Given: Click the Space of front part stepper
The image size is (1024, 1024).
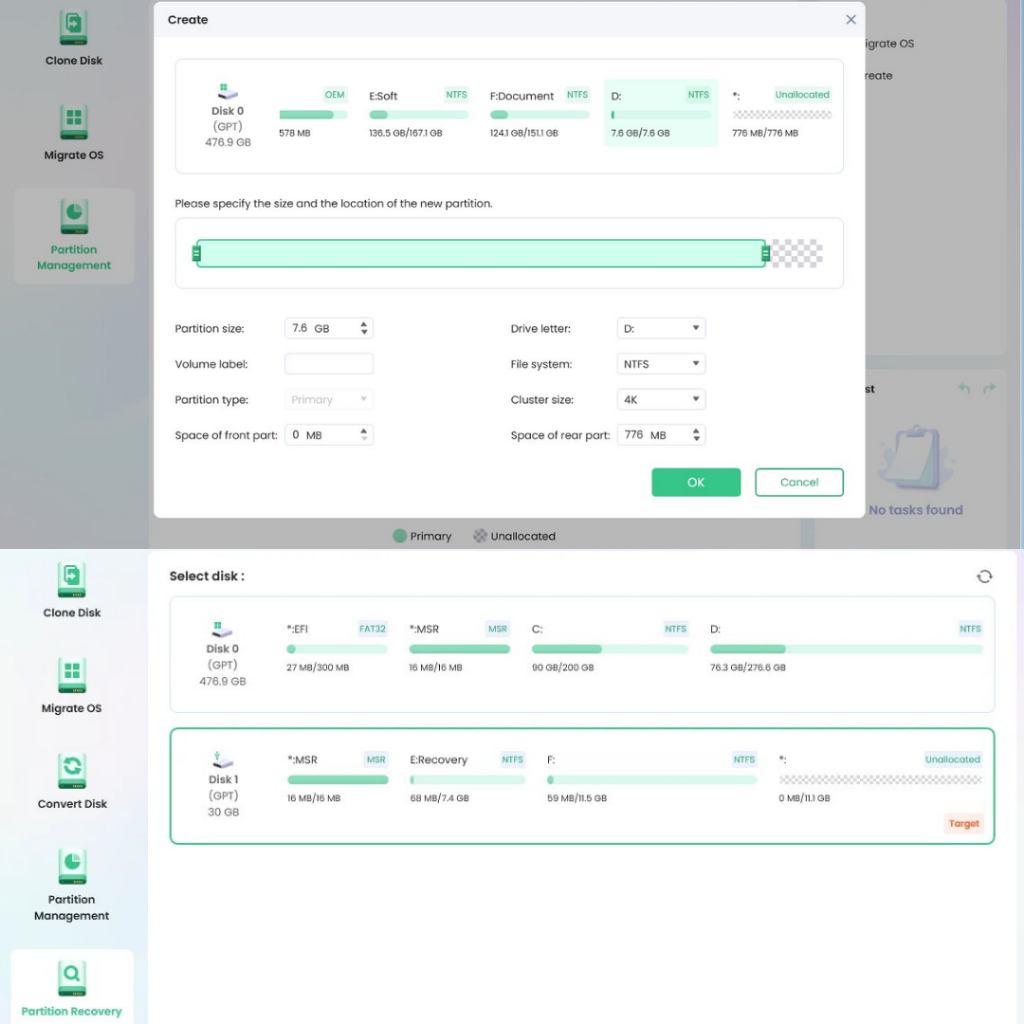Looking at the screenshot, I should click(364, 435).
